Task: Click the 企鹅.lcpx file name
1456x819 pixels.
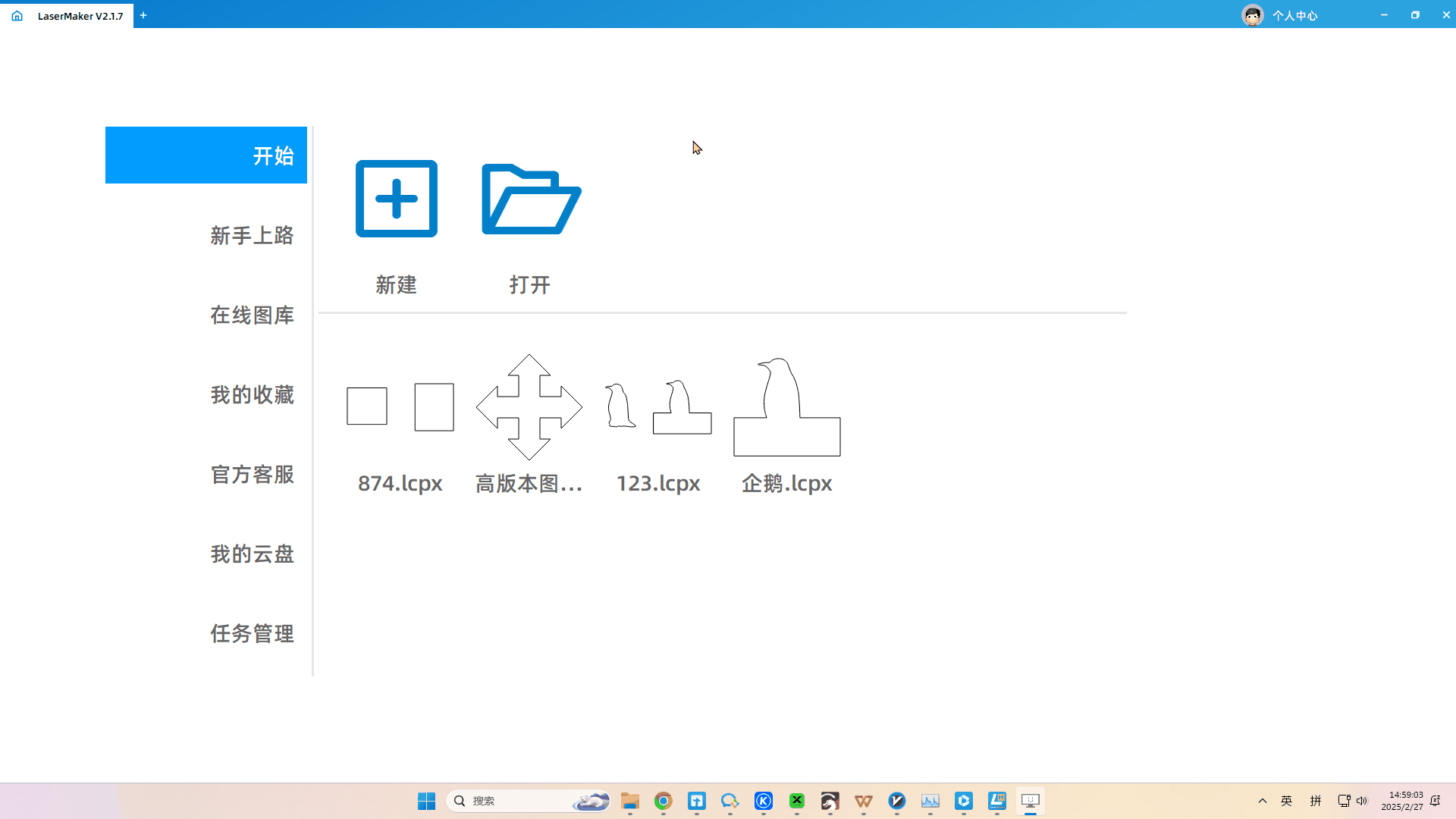Action: point(787,483)
